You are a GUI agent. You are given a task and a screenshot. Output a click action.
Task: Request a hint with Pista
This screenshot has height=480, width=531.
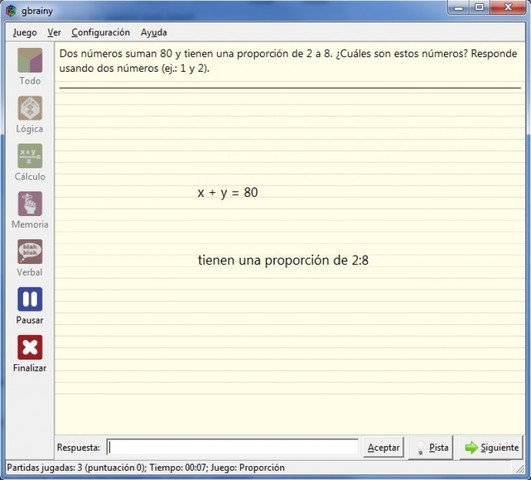pyautogui.click(x=431, y=447)
